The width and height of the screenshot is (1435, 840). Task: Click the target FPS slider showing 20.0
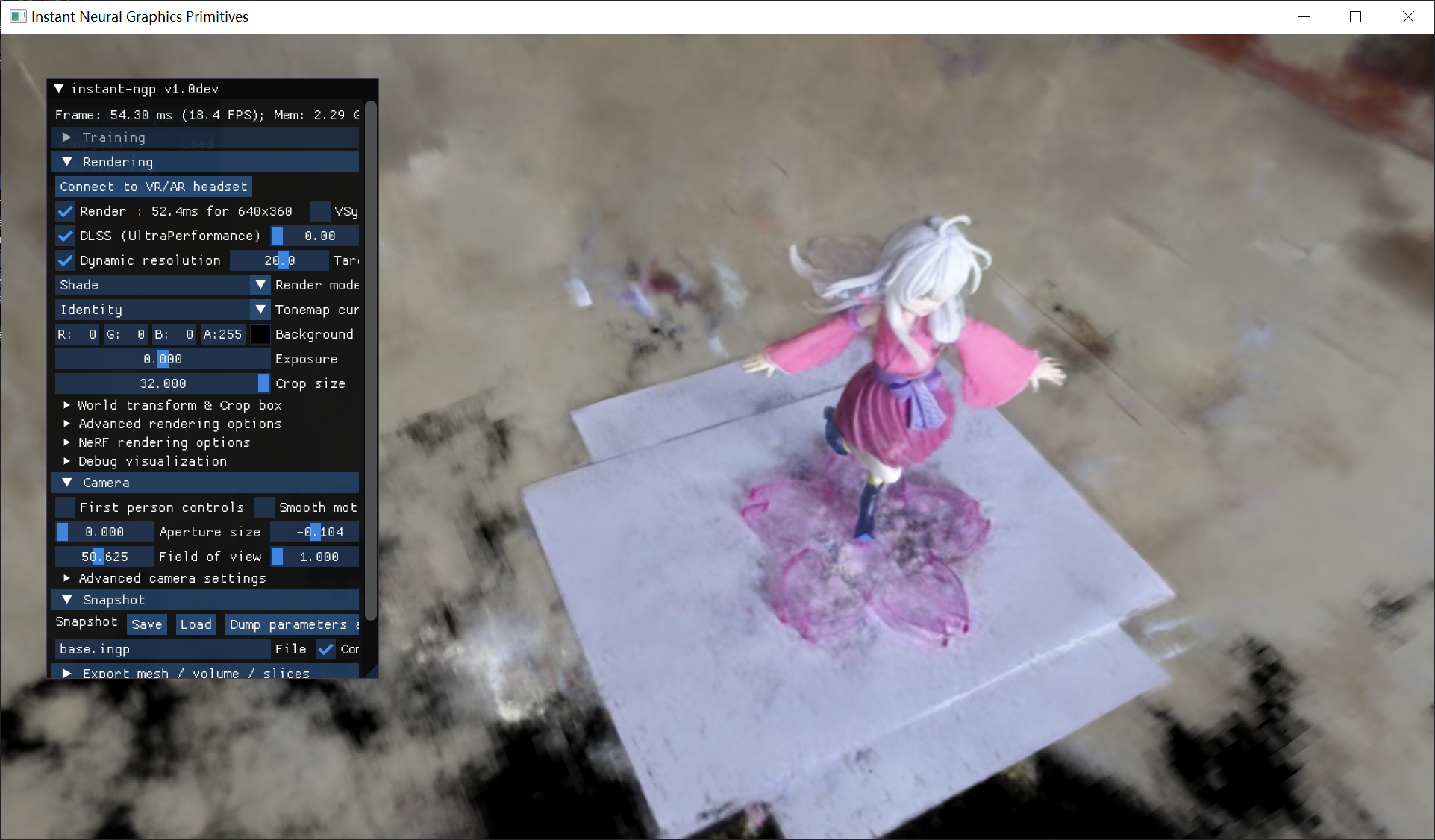(x=279, y=260)
